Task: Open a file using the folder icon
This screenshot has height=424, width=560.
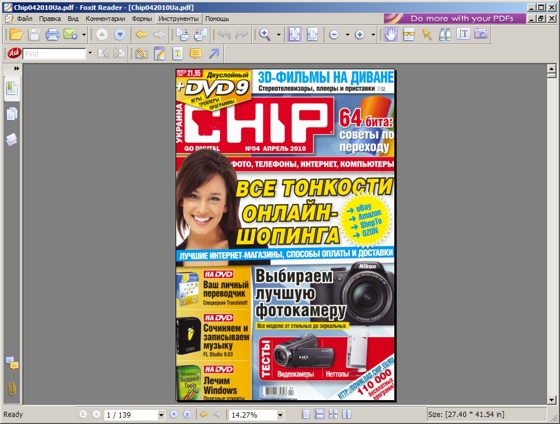Action: tap(16, 35)
